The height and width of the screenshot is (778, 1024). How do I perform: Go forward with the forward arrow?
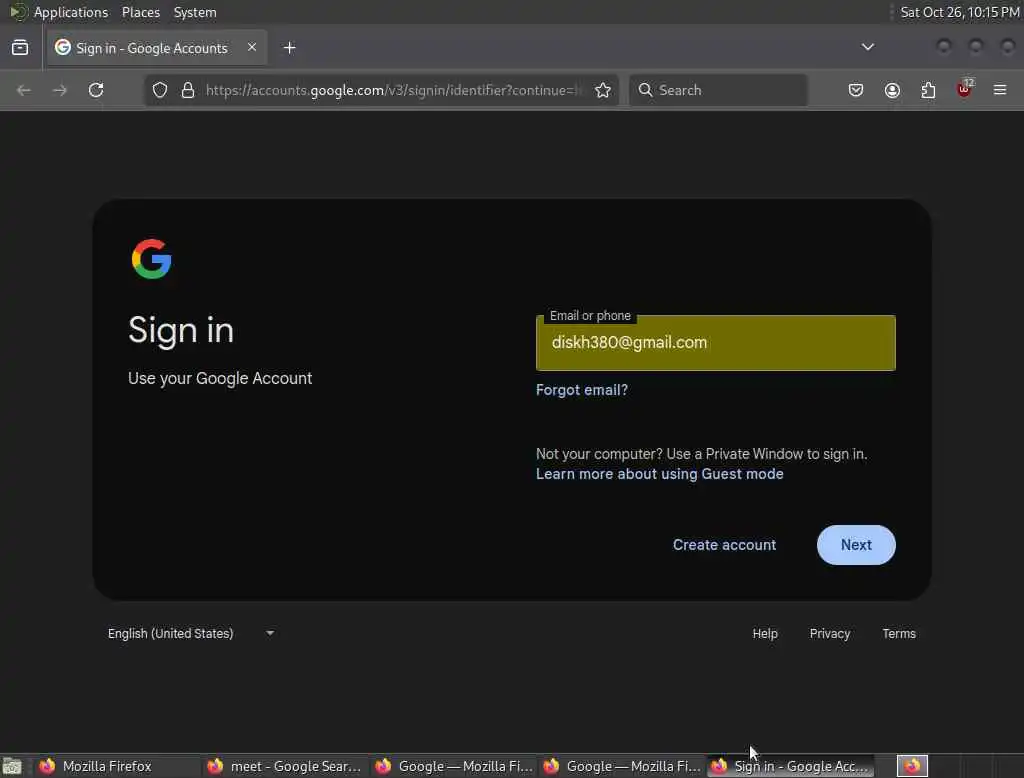(59, 90)
